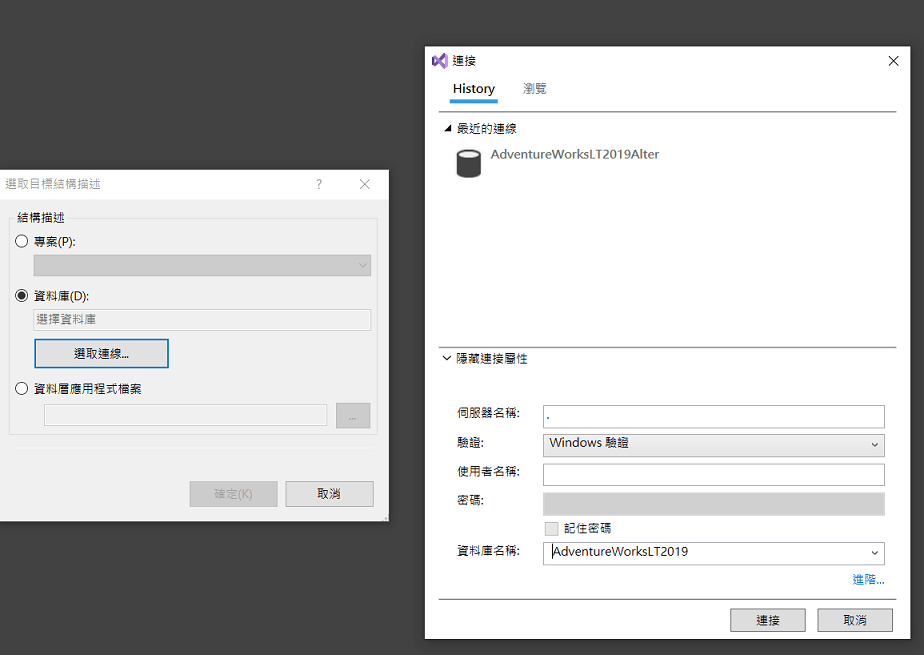
Task: Open the 進階... advanced link
Action: tap(867, 580)
